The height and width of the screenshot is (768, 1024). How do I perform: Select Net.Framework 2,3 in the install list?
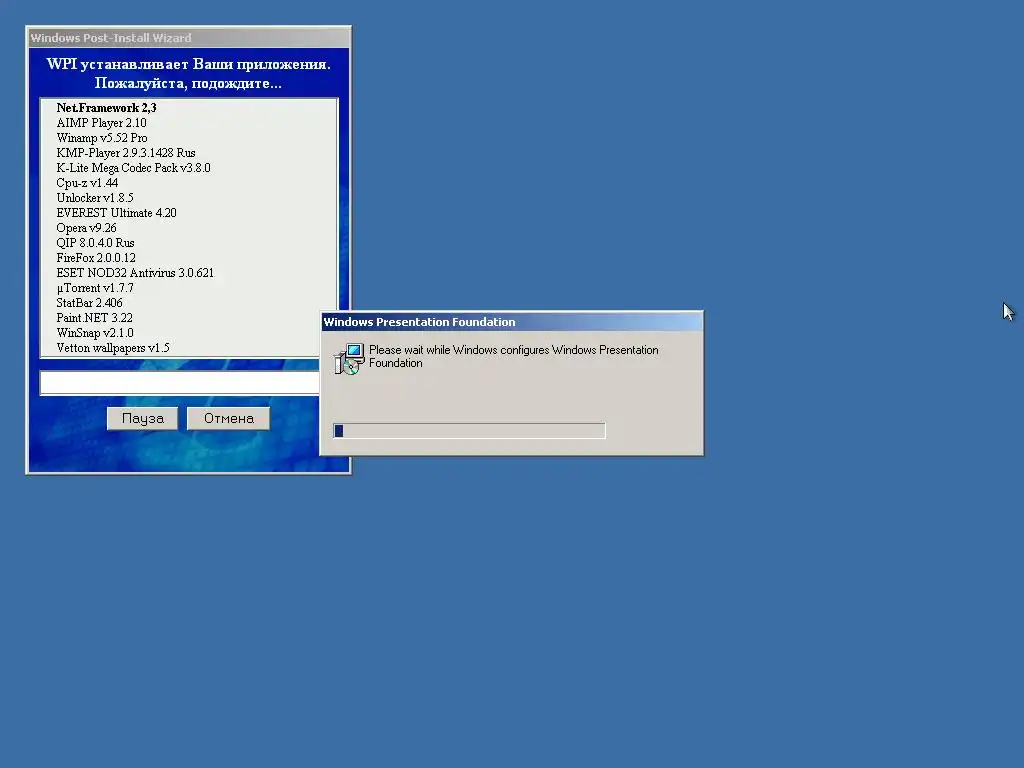[106, 108]
